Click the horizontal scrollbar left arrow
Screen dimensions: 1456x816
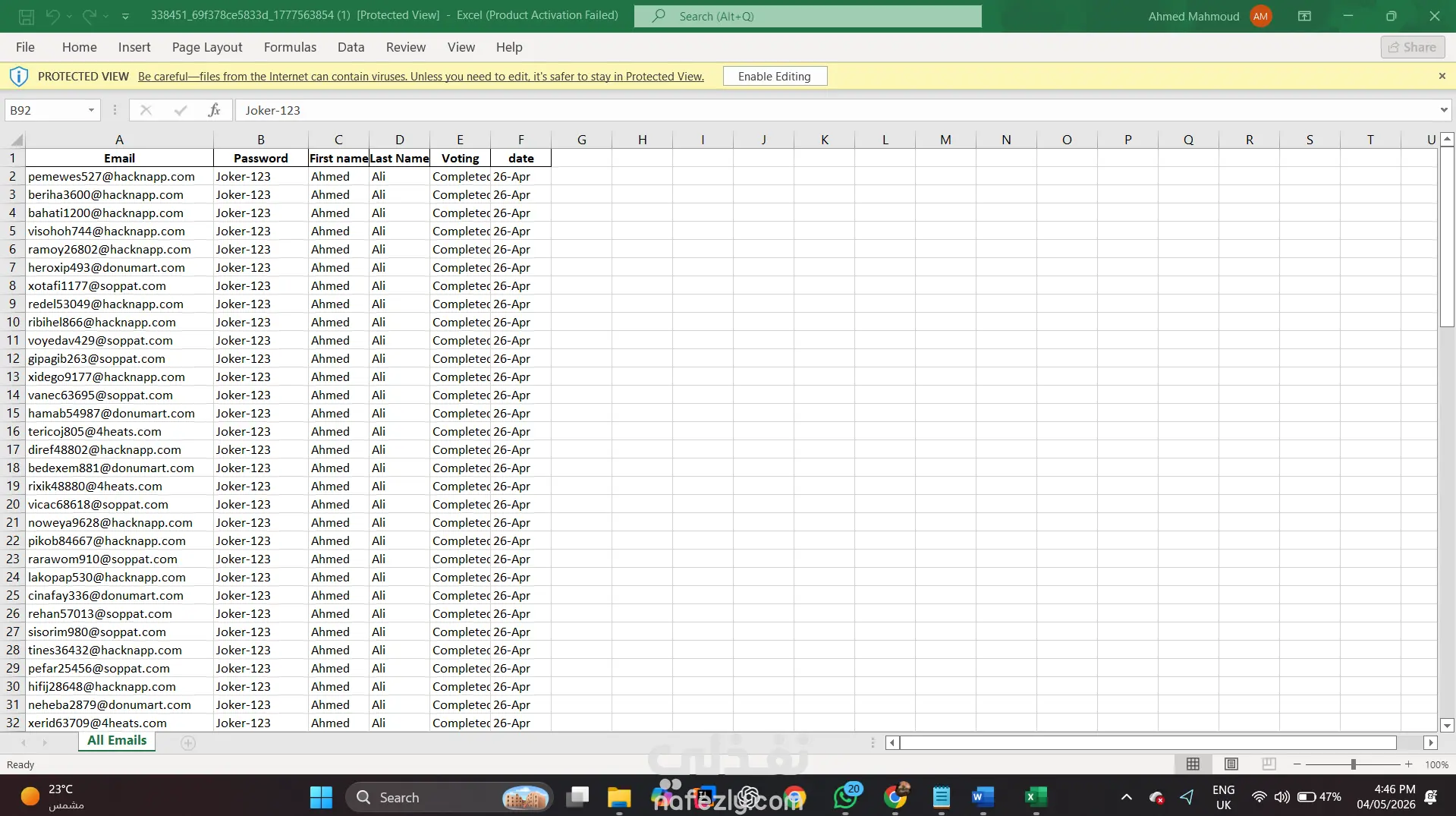tap(892, 743)
